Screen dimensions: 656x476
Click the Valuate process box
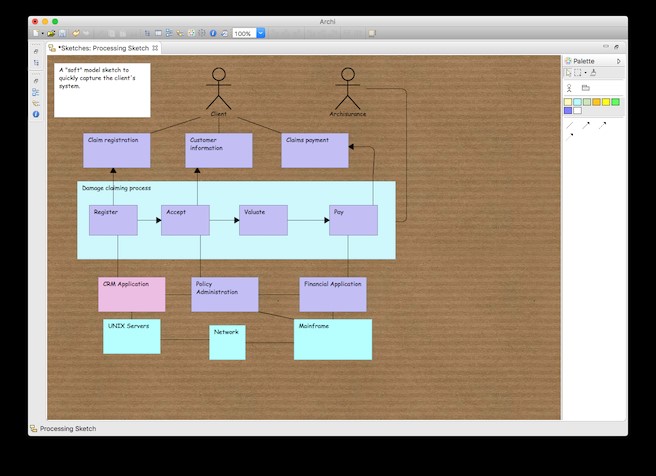263,220
